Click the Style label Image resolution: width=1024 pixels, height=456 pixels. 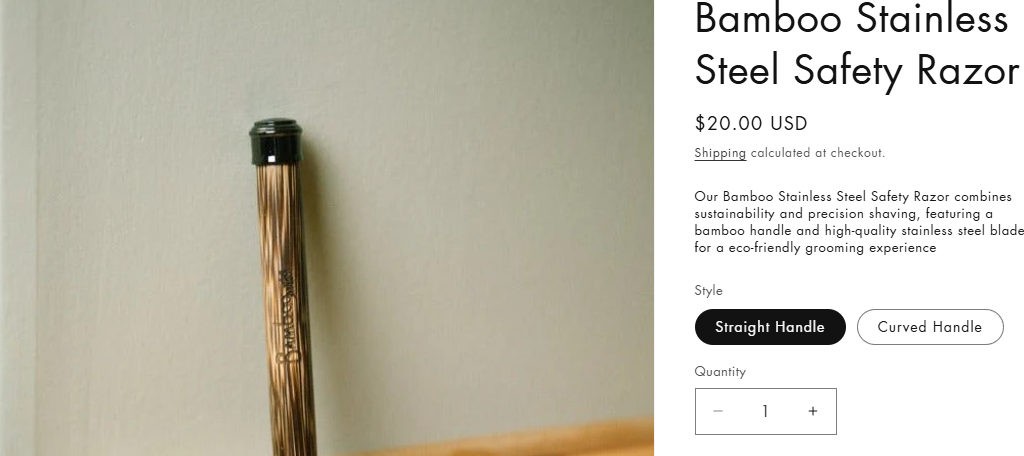pyautogui.click(x=709, y=290)
